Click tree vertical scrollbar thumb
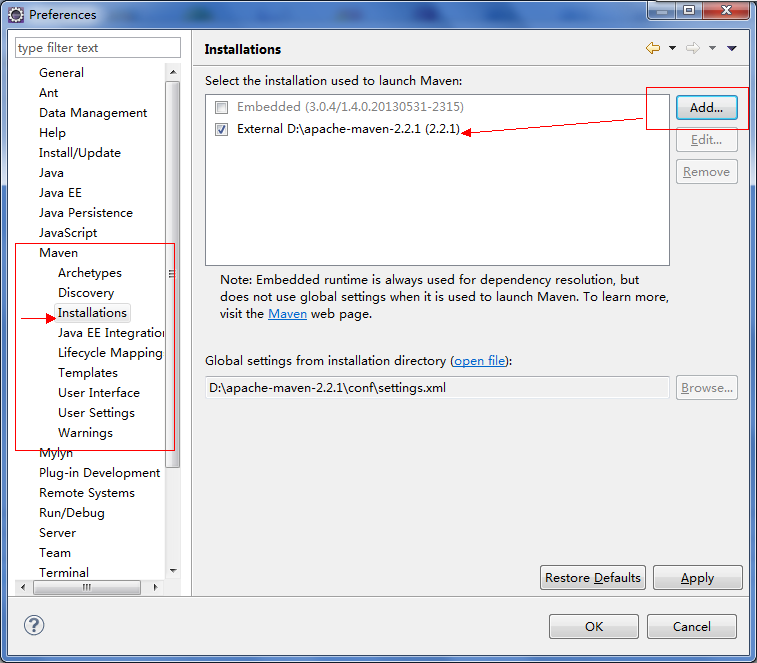This screenshot has width=757, height=663. click(x=173, y=274)
